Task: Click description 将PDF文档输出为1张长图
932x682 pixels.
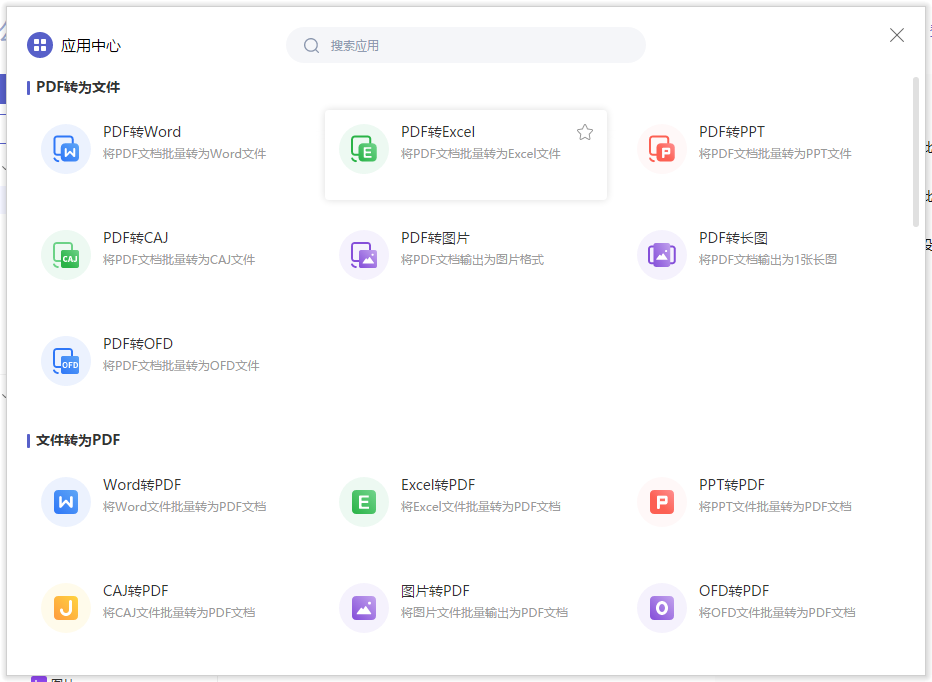Action: pos(768,260)
